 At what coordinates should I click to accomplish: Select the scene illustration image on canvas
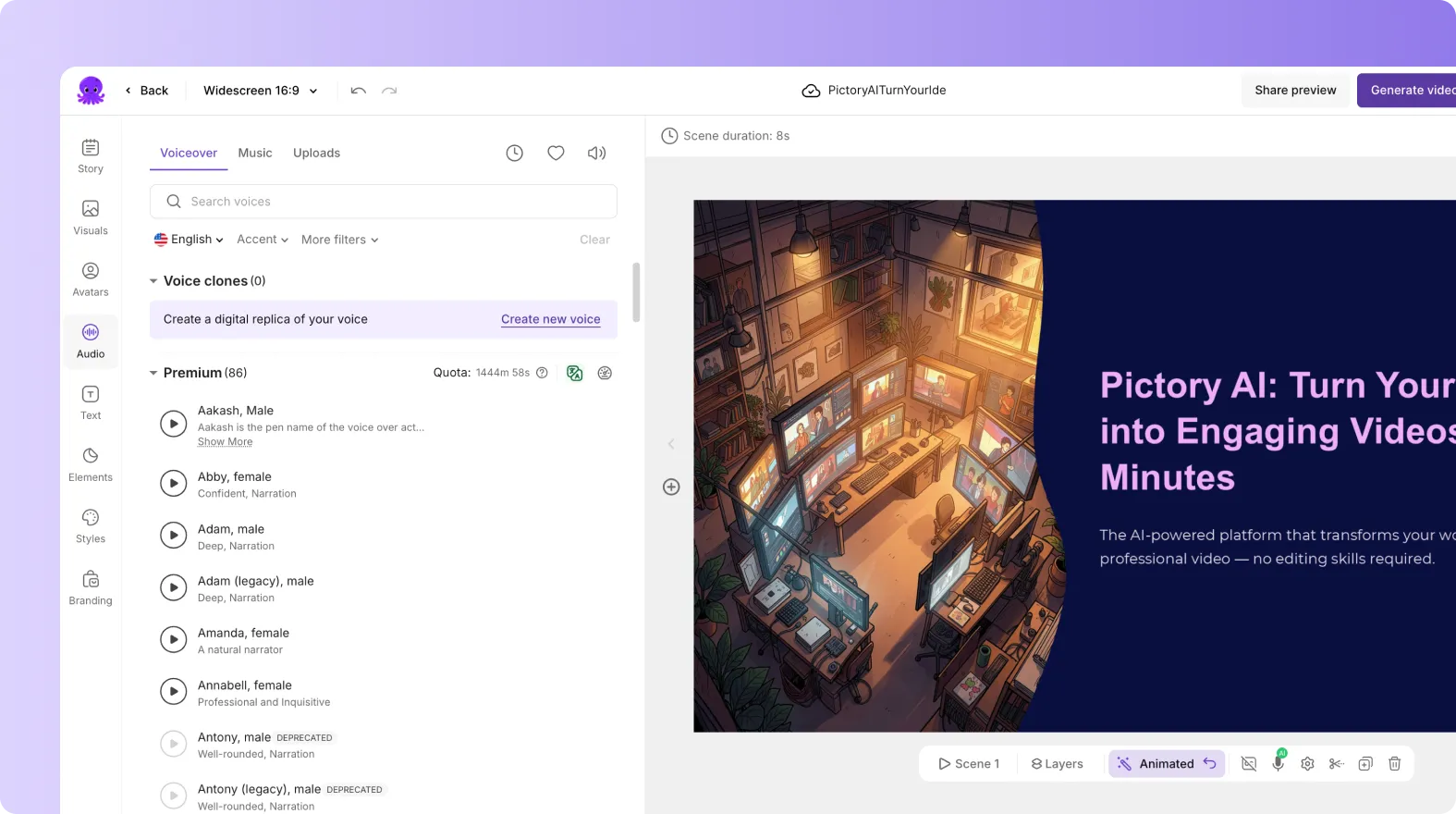click(878, 466)
